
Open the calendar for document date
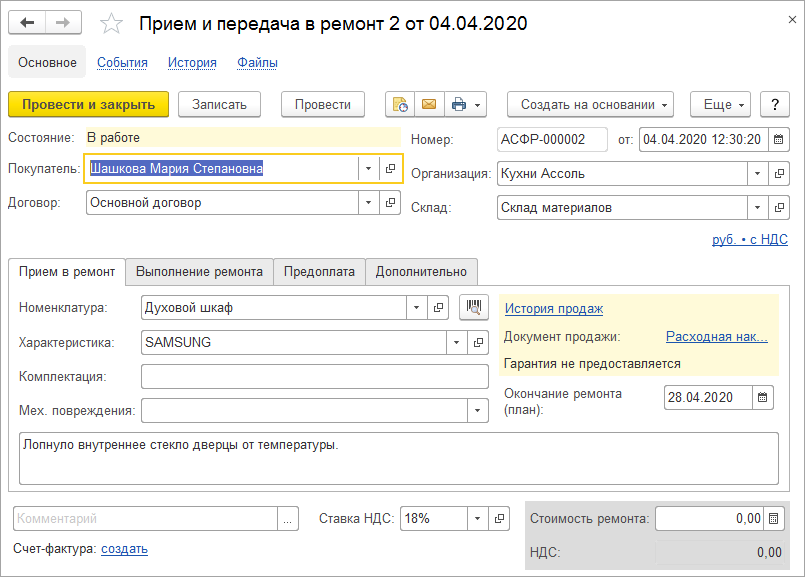click(x=779, y=140)
